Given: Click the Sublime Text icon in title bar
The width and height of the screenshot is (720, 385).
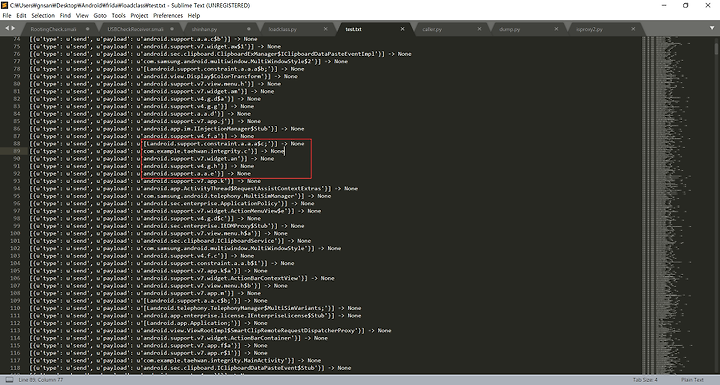Looking at the screenshot, I should click(5, 6).
